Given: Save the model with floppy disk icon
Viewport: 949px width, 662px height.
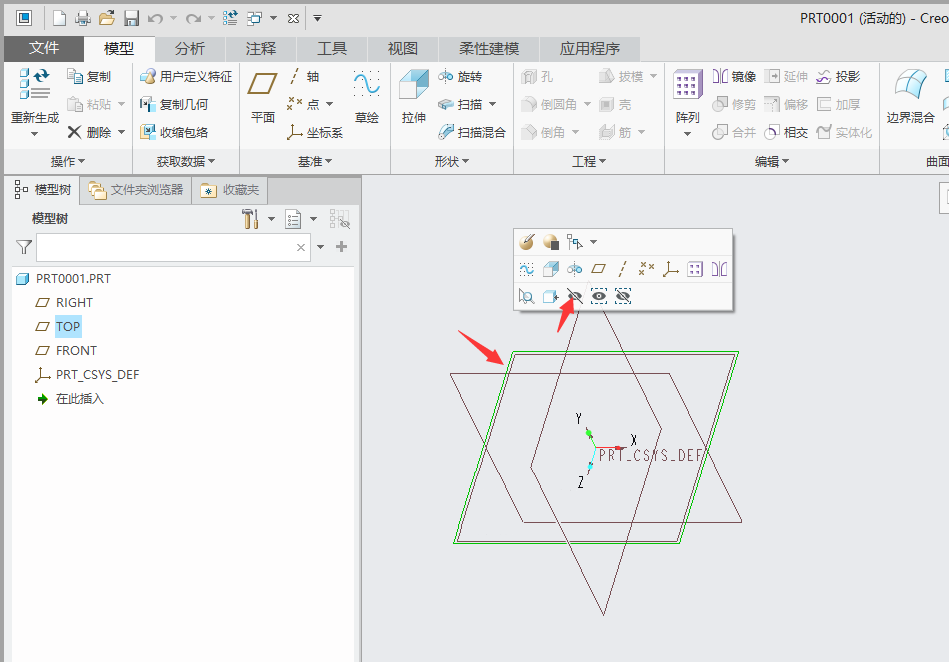Looking at the screenshot, I should click(x=131, y=19).
